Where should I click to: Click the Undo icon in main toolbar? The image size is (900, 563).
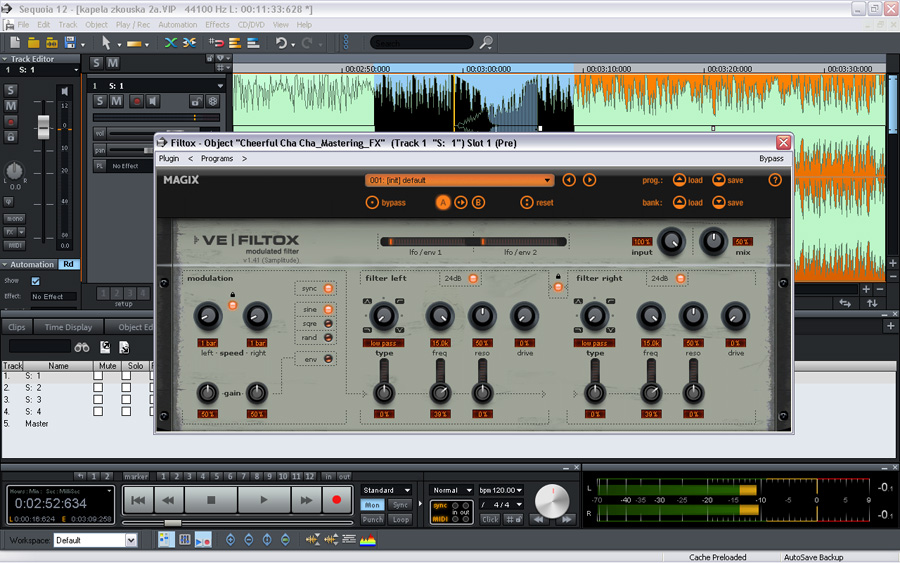282,43
